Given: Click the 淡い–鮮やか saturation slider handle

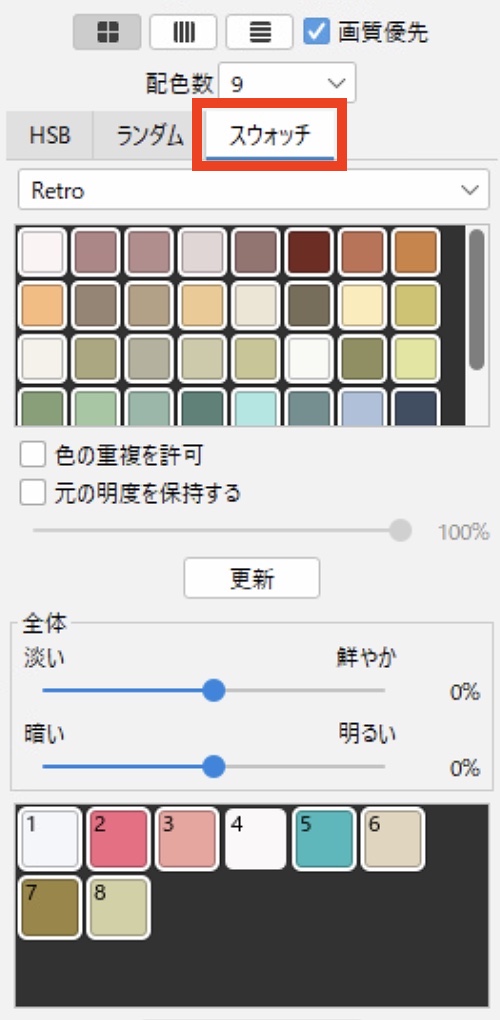Looking at the screenshot, I should [213, 691].
